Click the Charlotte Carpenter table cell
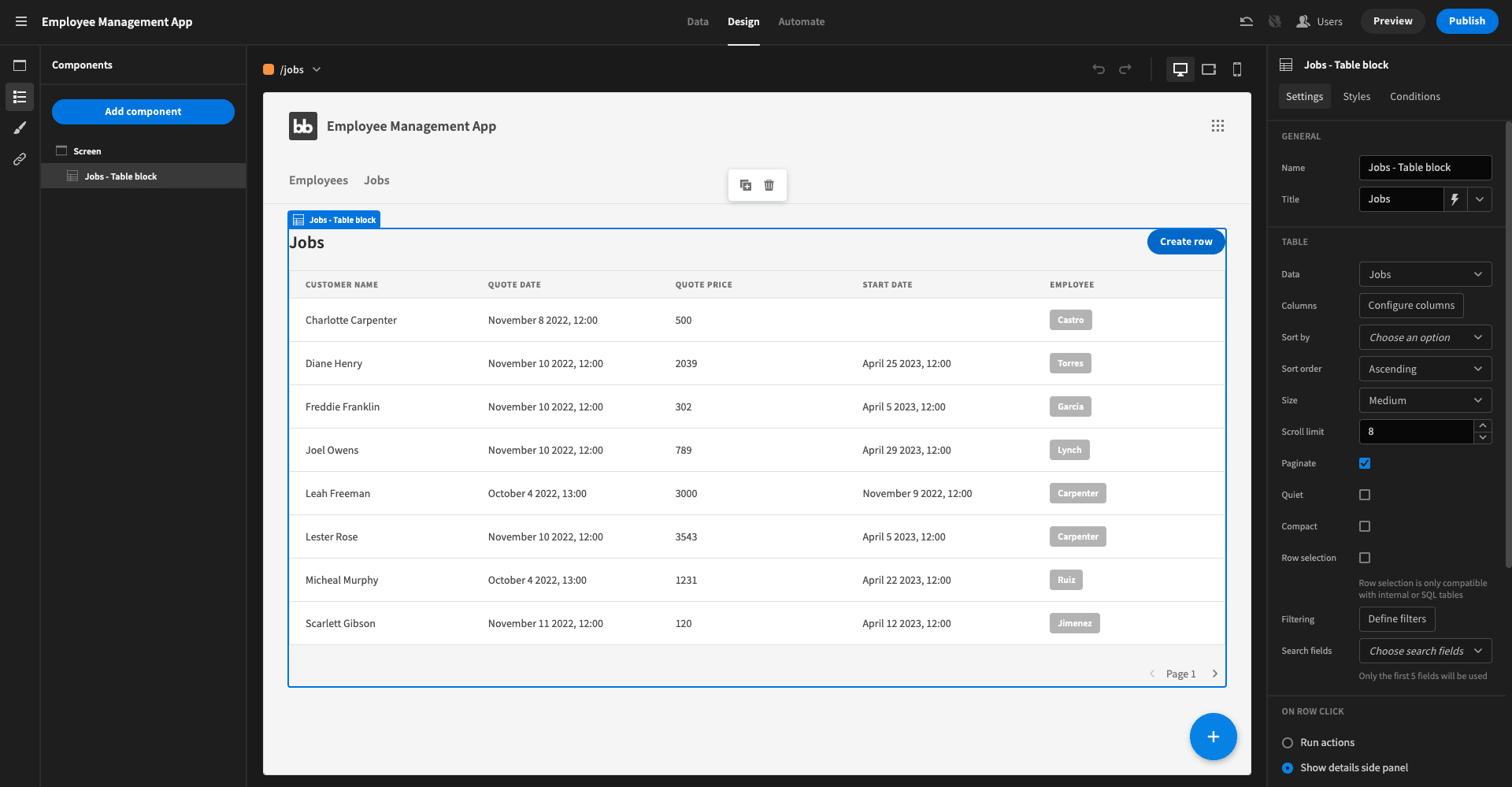This screenshot has width=1512, height=787. click(351, 321)
